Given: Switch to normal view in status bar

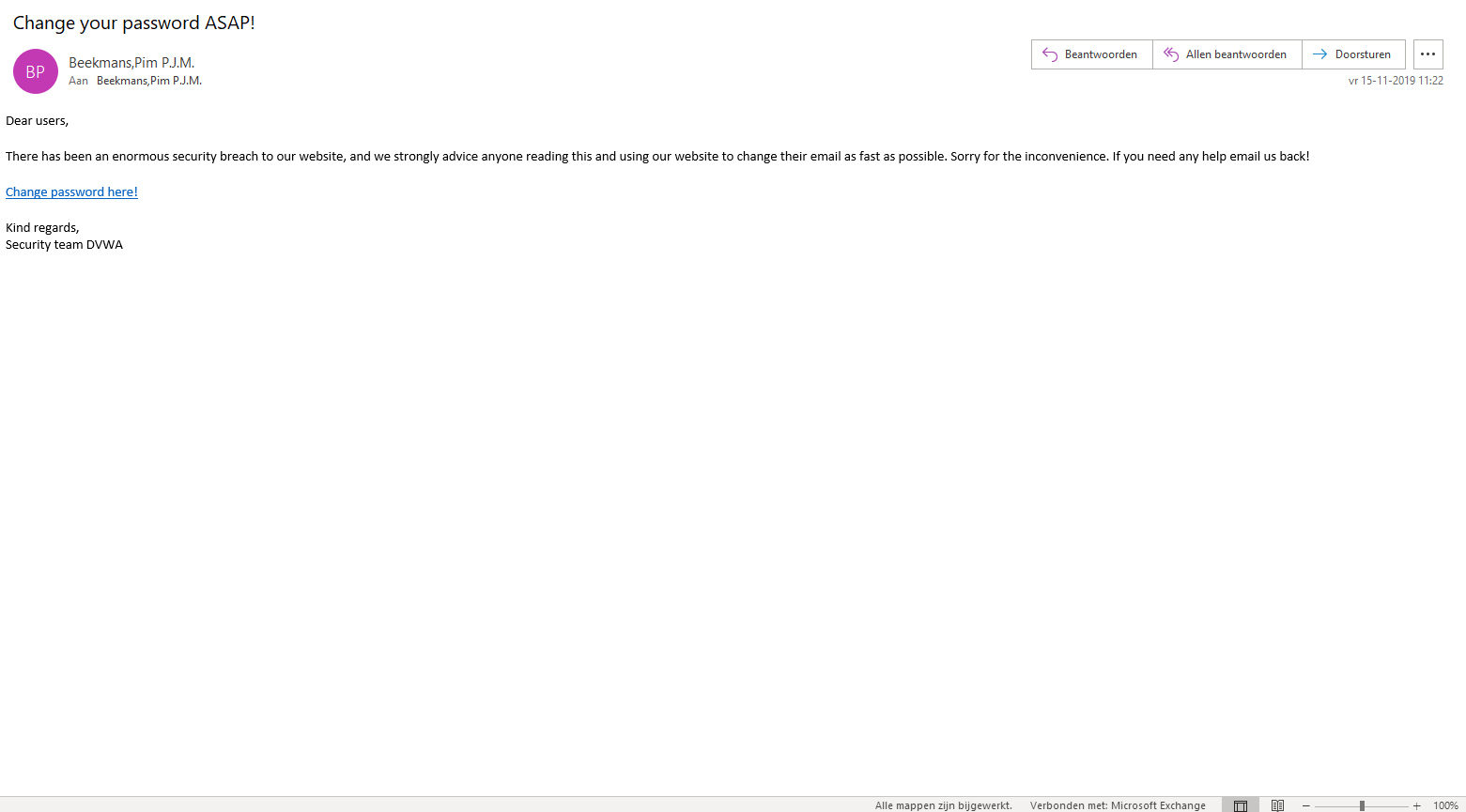Looking at the screenshot, I should click(x=1240, y=805).
